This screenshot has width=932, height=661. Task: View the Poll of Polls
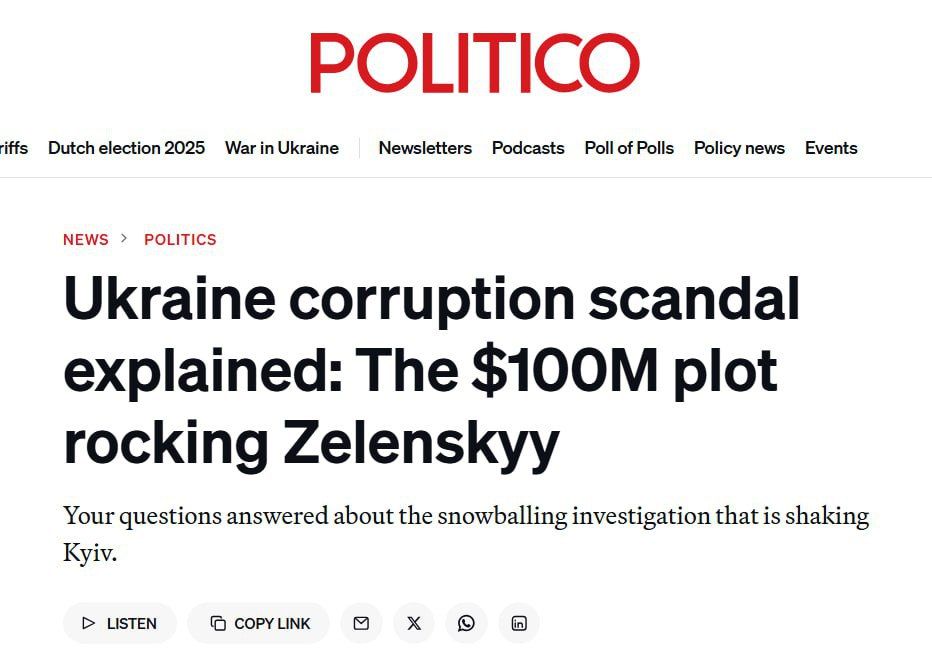(x=629, y=148)
